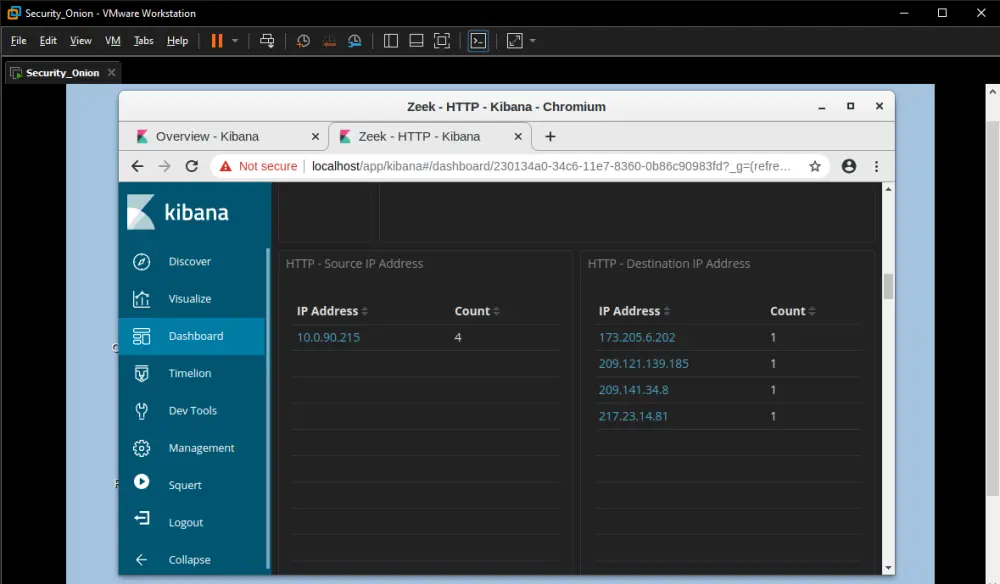Click destination IP 209.121.139.185
Image resolution: width=1000 pixels, height=584 pixels.
click(x=643, y=363)
